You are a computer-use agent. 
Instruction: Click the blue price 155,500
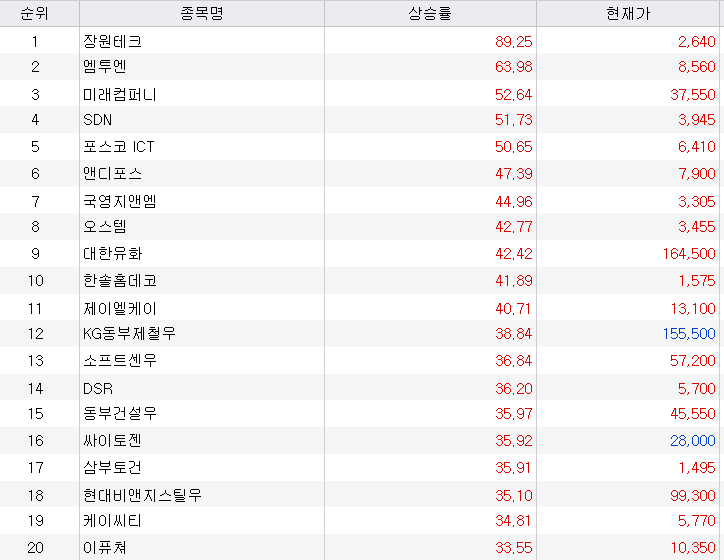click(x=689, y=333)
